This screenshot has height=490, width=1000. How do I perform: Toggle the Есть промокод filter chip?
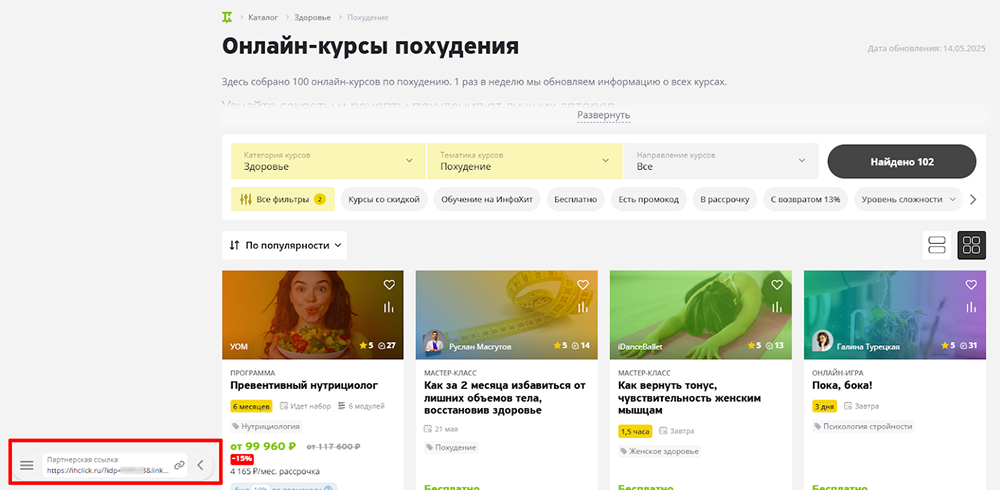click(649, 200)
